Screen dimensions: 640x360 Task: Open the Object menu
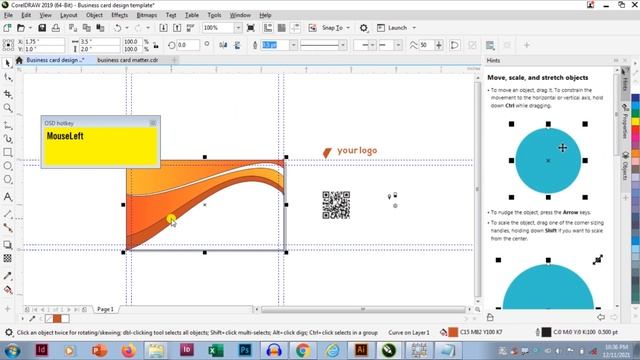click(94, 15)
